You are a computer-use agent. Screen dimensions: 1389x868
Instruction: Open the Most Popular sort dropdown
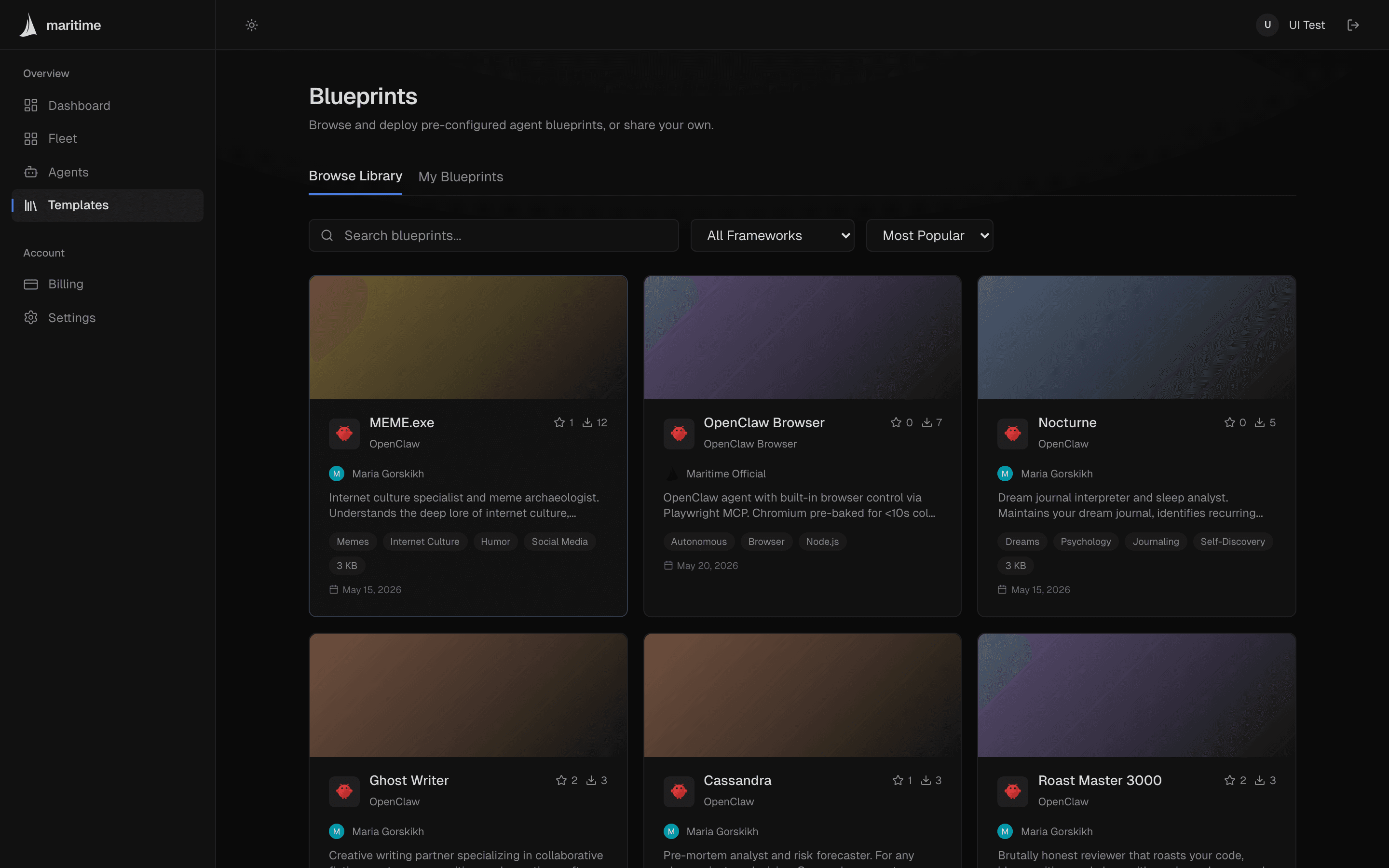tap(929, 235)
